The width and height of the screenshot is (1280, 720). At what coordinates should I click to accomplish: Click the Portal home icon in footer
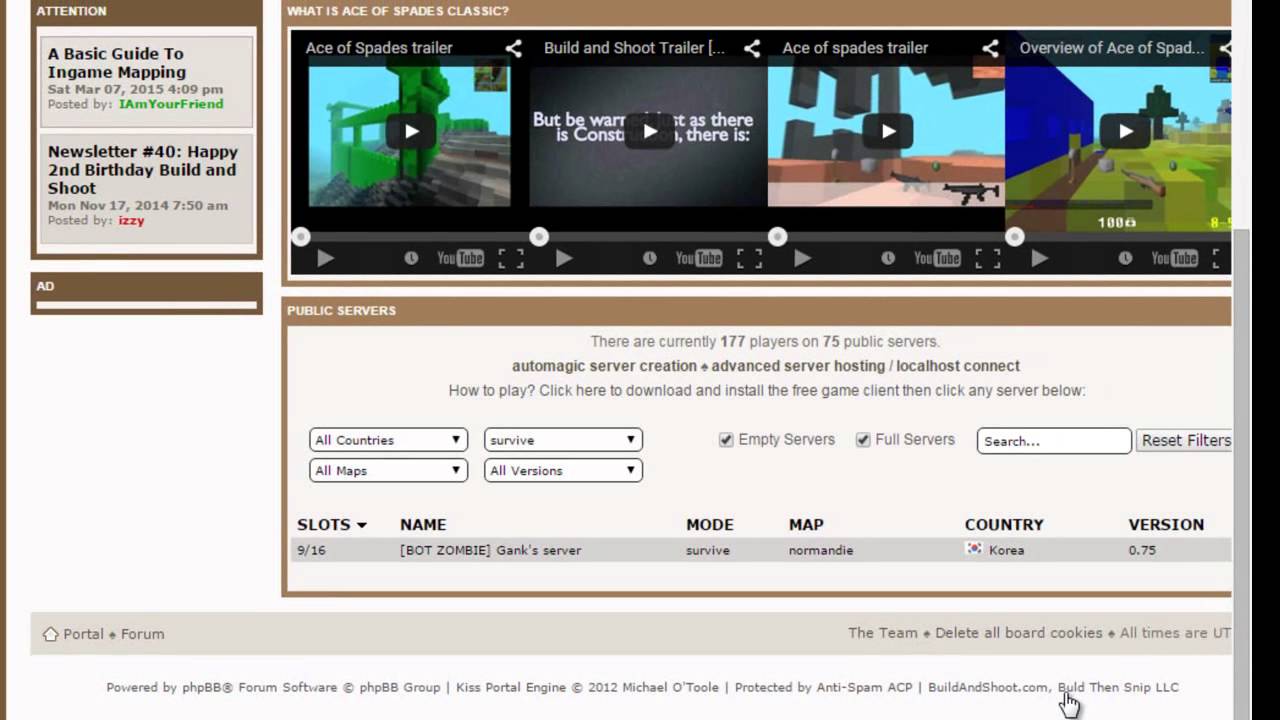coord(50,634)
